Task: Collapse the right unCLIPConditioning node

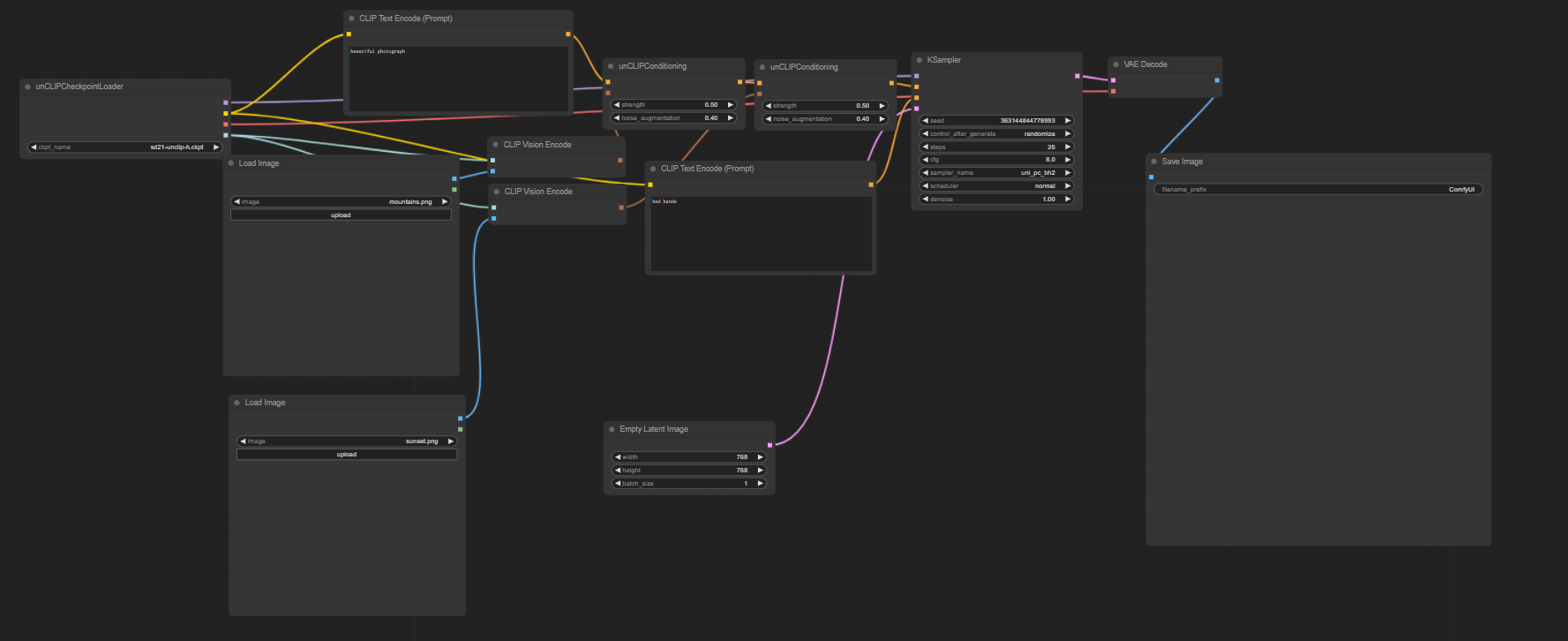Action: click(x=762, y=67)
